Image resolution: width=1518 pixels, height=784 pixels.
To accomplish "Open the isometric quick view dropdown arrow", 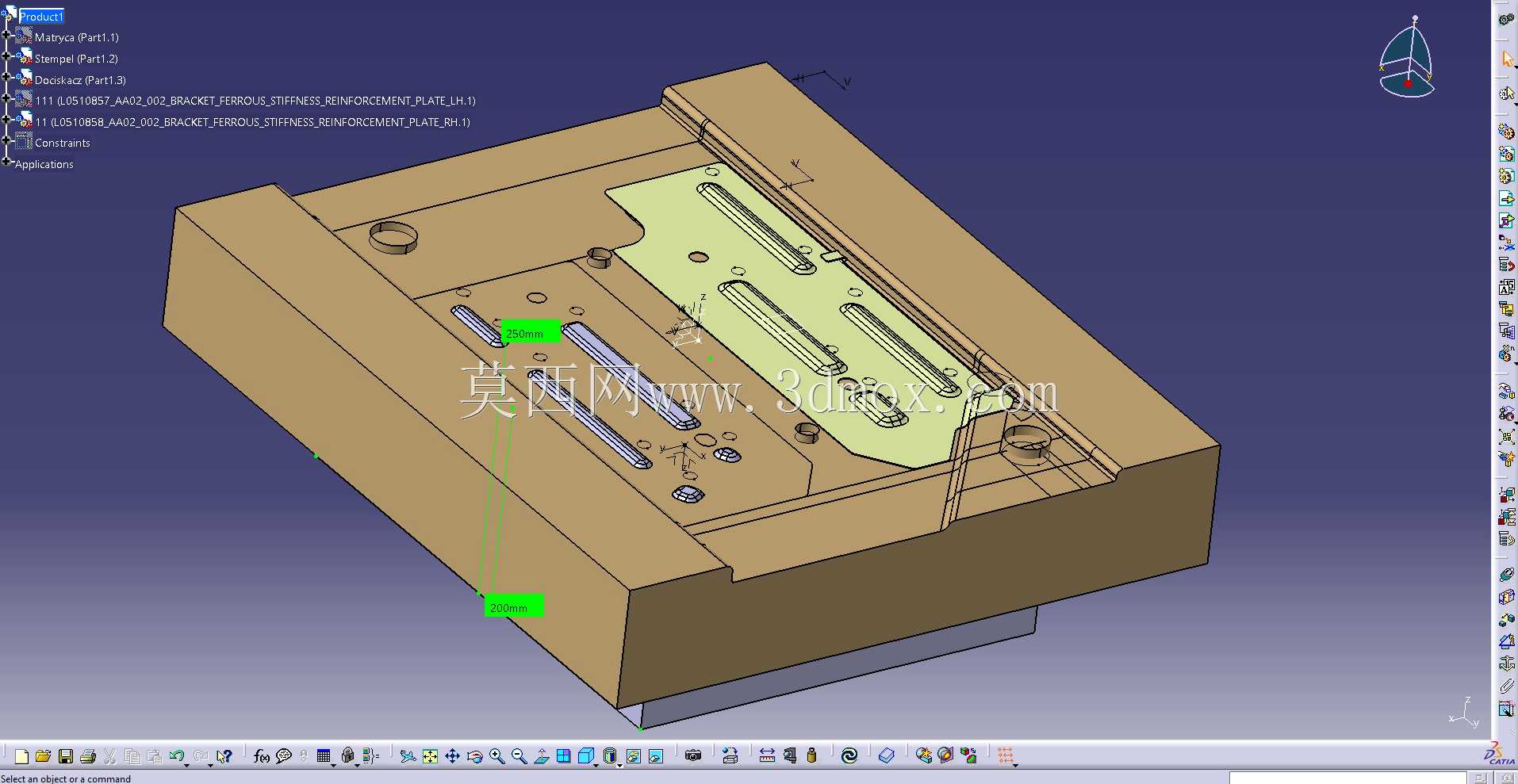I will pos(596,765).
